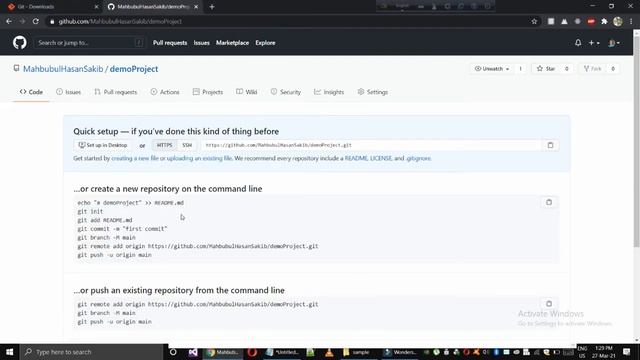Open the Untitled notepad taskbar item
The image size is (640, 360).
[283, 352]
